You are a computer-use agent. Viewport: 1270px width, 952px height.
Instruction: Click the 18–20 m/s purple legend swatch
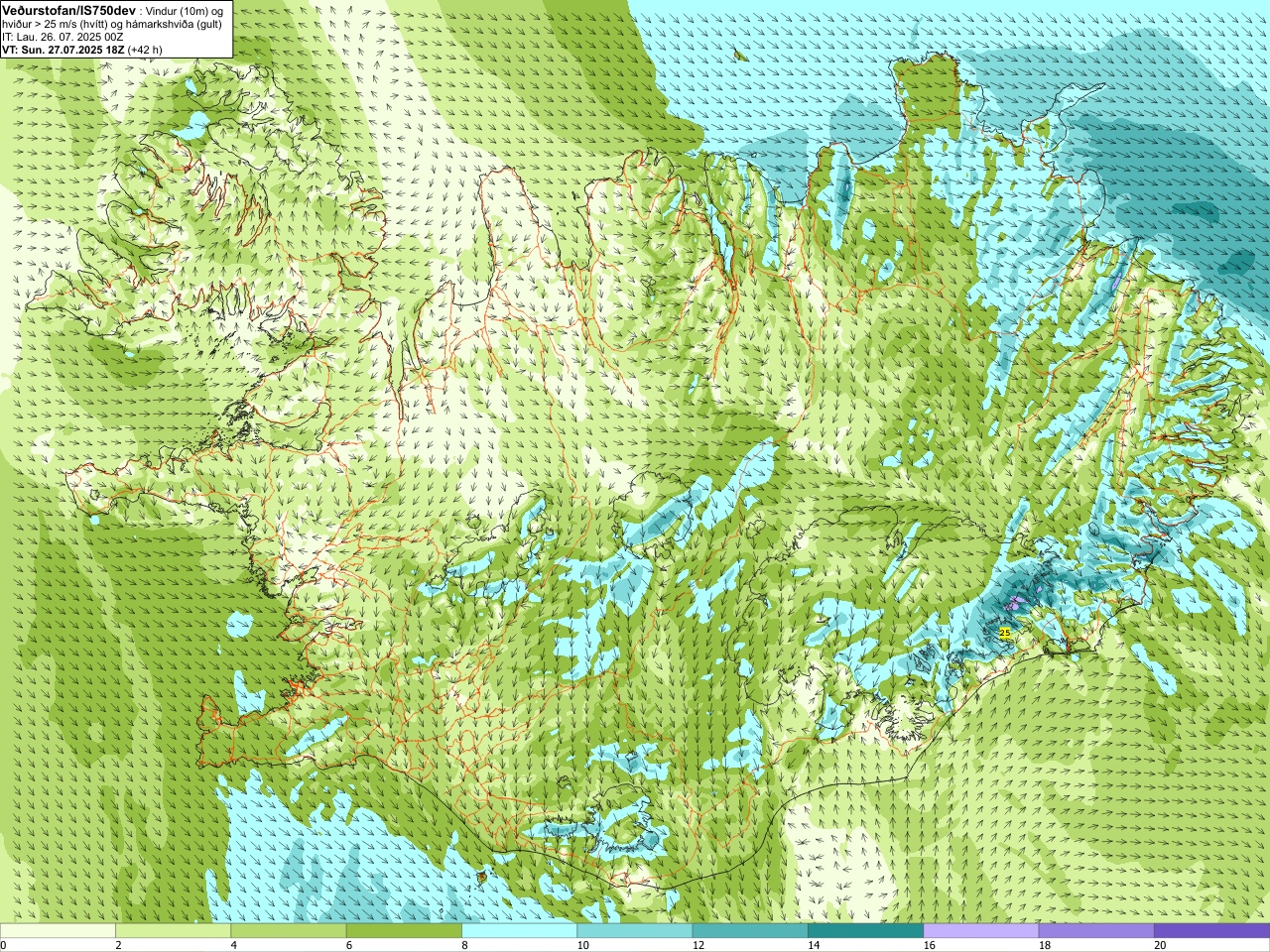tap(1096, 931)
